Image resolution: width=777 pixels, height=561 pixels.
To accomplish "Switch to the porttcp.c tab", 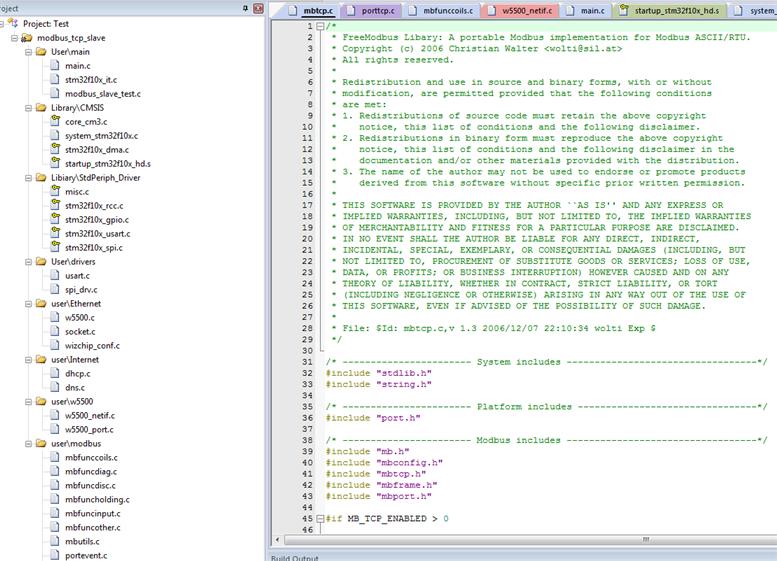I will pyautogui.click(x=377, y=10).
